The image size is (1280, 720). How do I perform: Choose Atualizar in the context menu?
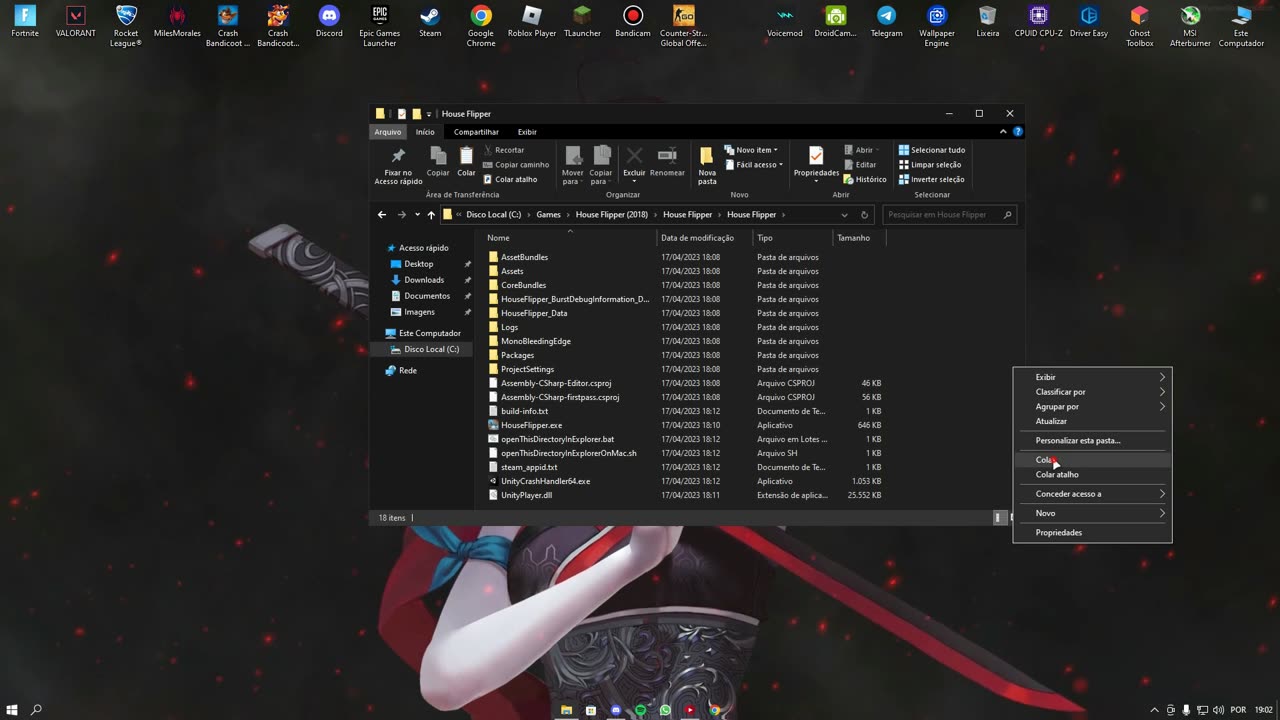click(1092, 421)
